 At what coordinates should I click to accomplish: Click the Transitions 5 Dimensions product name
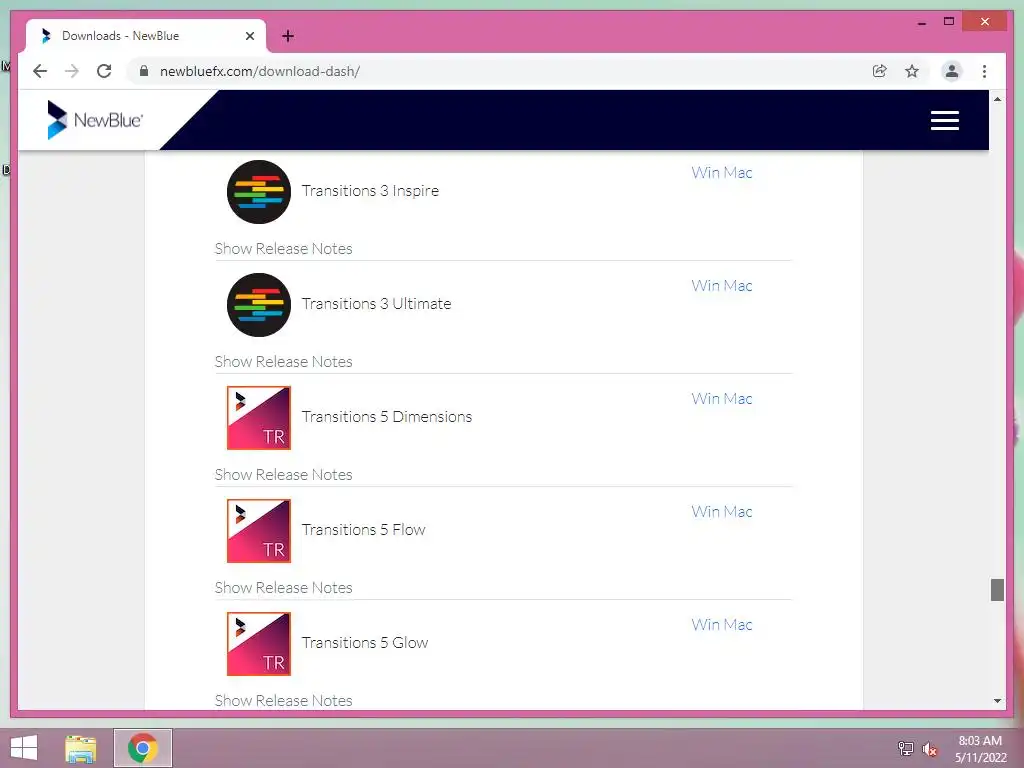pos(387,417)
